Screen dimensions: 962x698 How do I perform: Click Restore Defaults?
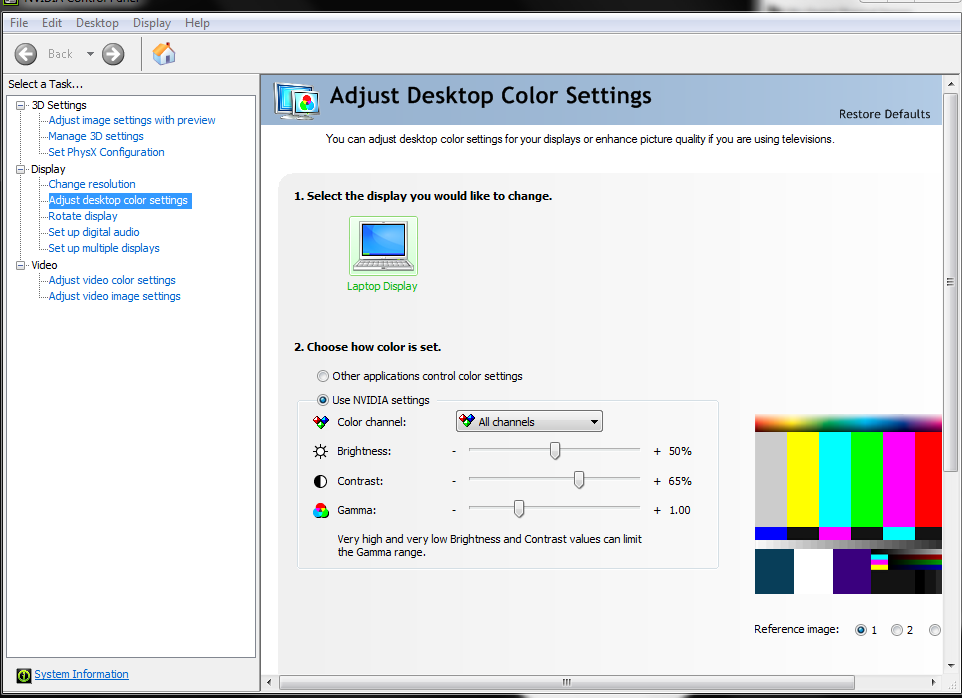point(885,114)
